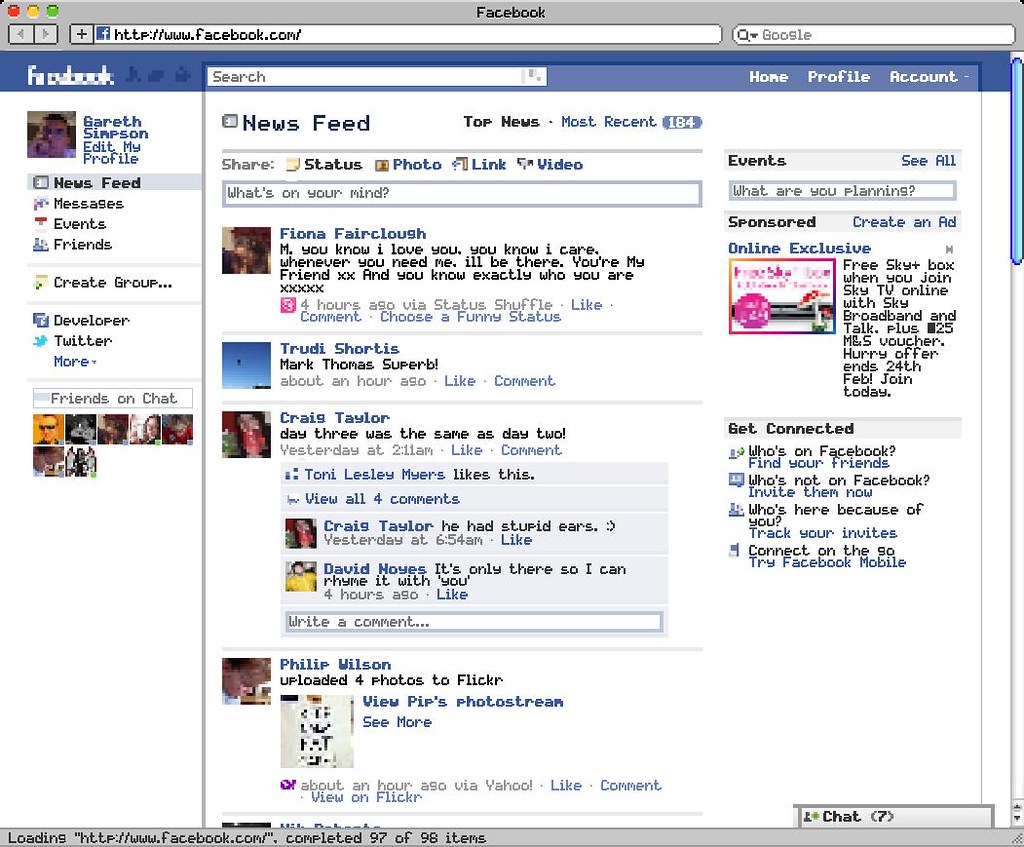Image resolution: width=1024 pixels, height=847 pixels.
Task: Open Fiona Fairclough's profile link
Action: click(x=353, y=233)
